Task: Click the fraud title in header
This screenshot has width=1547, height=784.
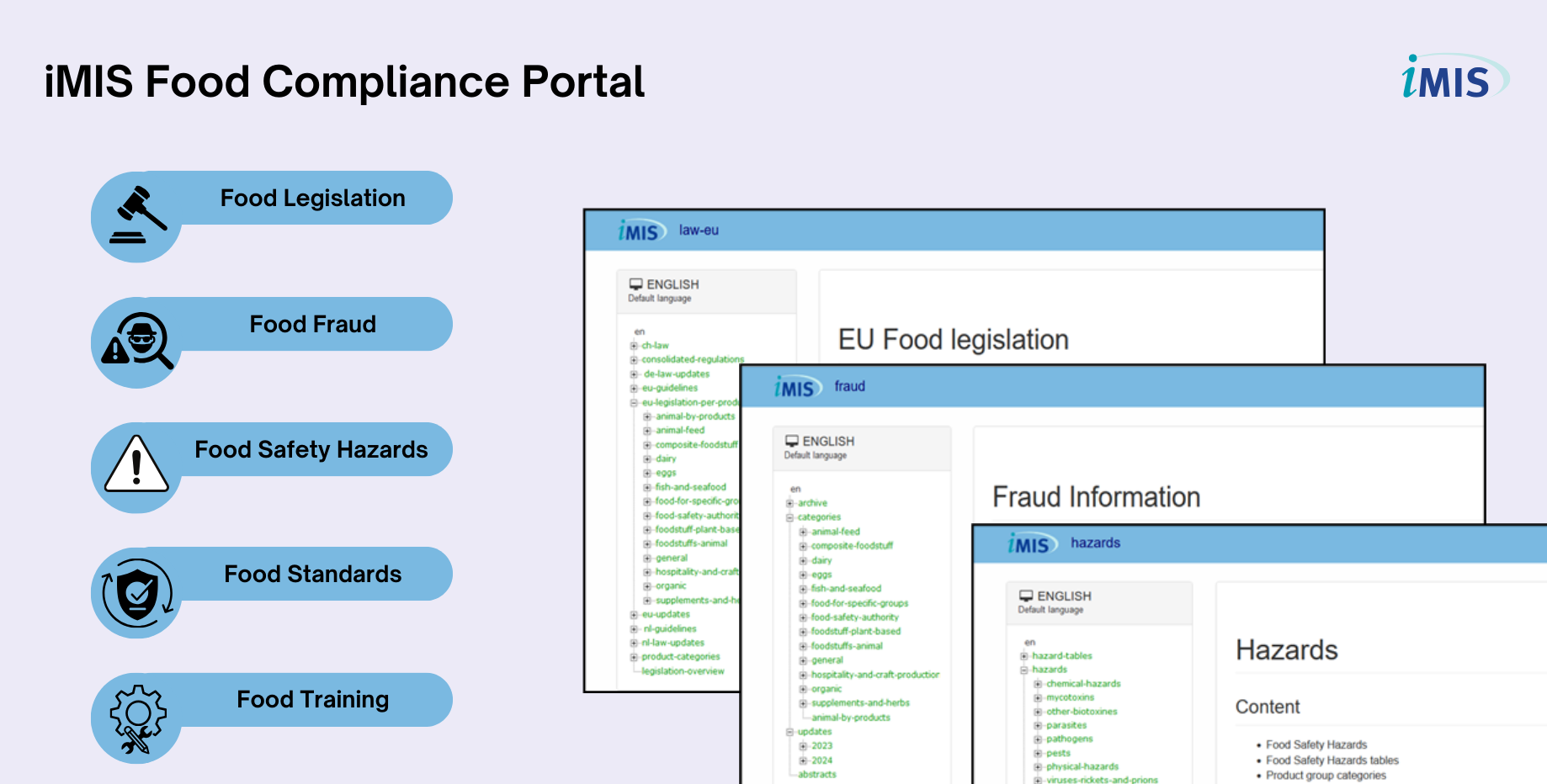Action: pos(849,386)
